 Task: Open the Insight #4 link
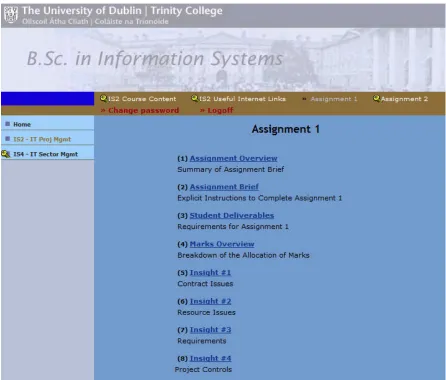(x=210, y=358)
